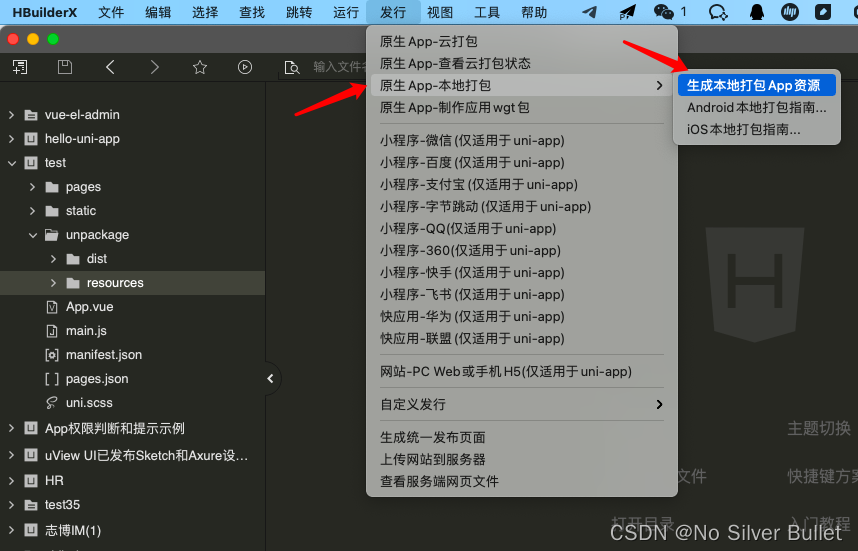Open the 自定义发行 submenu

point(521,404)
